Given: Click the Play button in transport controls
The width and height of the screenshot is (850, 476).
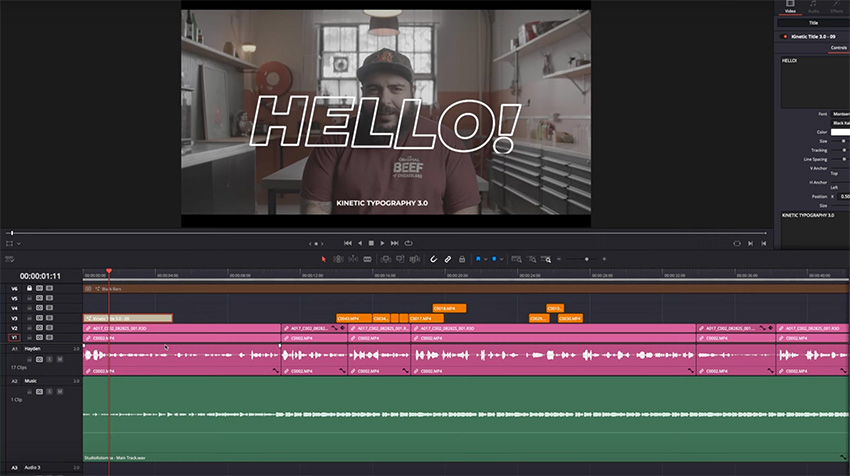Looking at the screenshot, I should pyautogui.click(x=382, y=243).
